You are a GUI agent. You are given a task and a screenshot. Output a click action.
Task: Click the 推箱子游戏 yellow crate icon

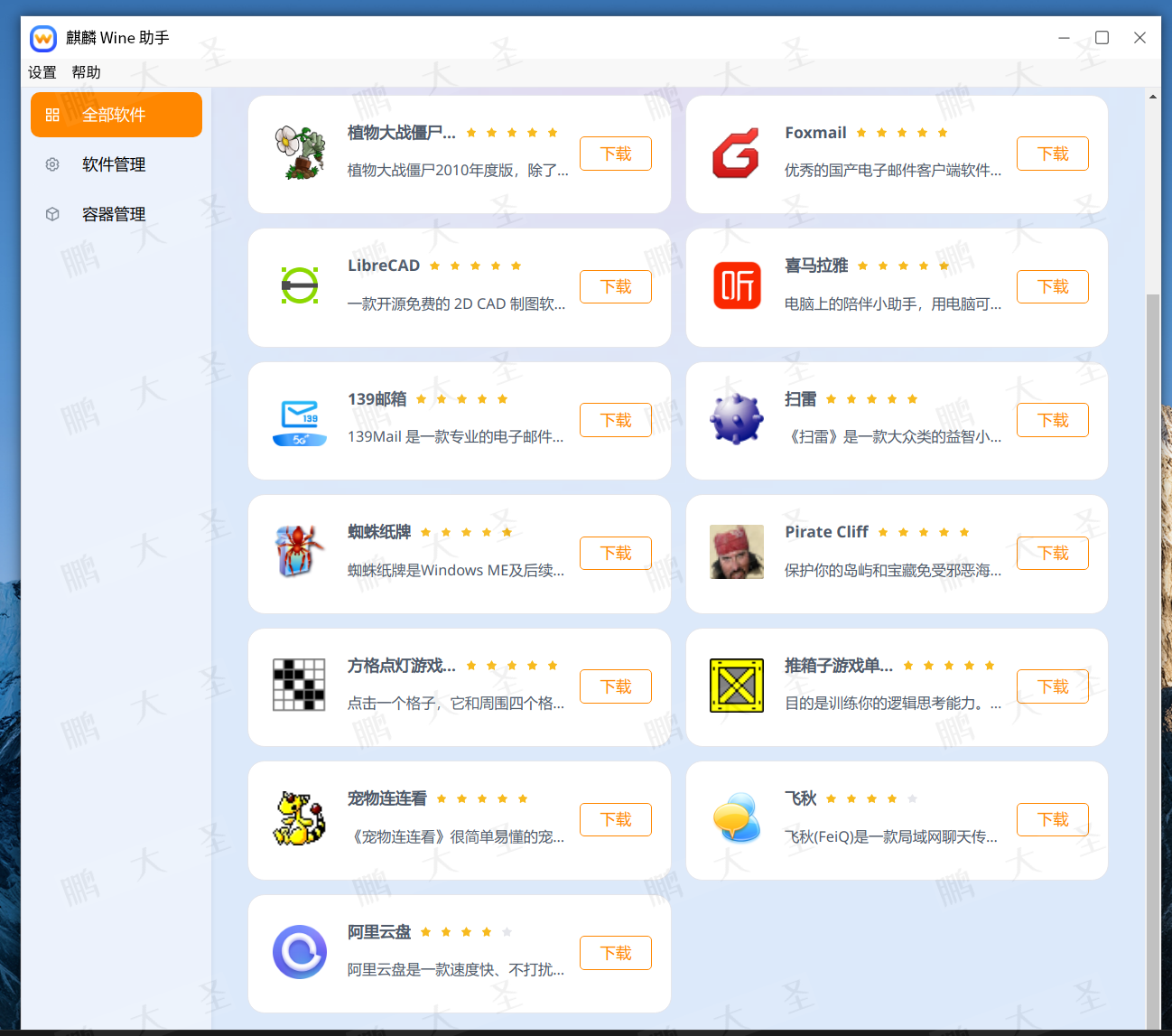point(737,686)
